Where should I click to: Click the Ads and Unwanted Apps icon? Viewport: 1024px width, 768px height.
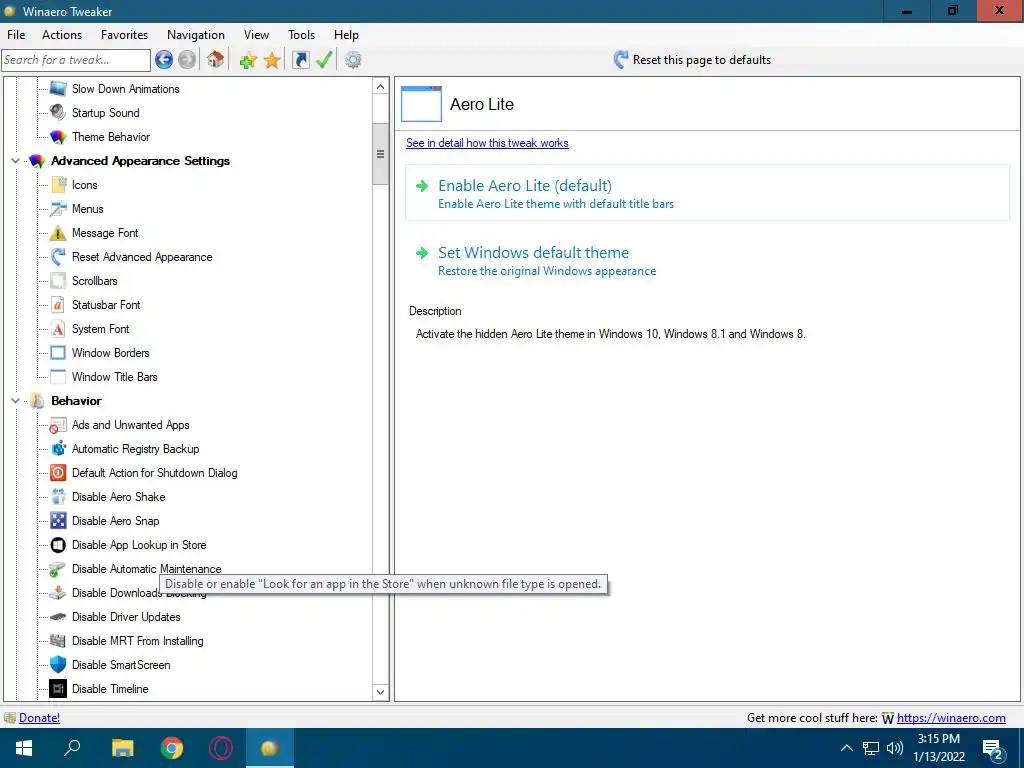click(58, 425)
